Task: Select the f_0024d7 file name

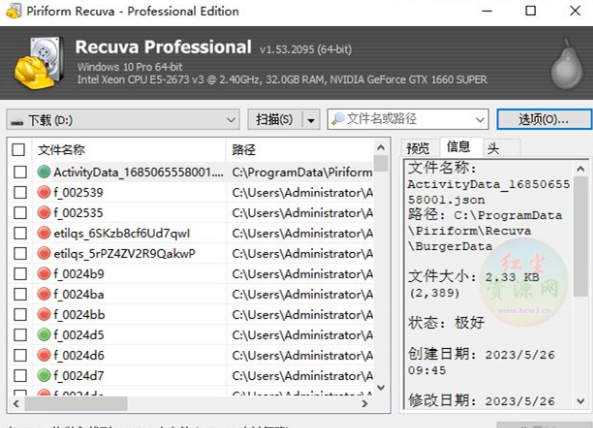Action: pos(79,376)
